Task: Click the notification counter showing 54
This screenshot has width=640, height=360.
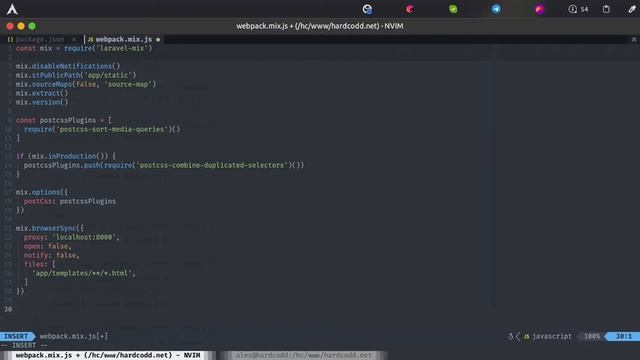Action: pyautogui.click(x=578, y=9)
